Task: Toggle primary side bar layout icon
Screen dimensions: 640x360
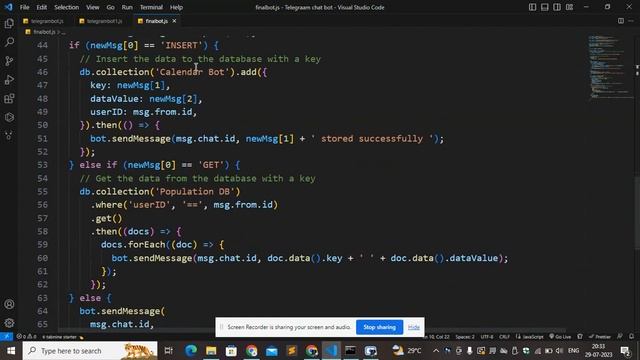Action: (532, 7)
